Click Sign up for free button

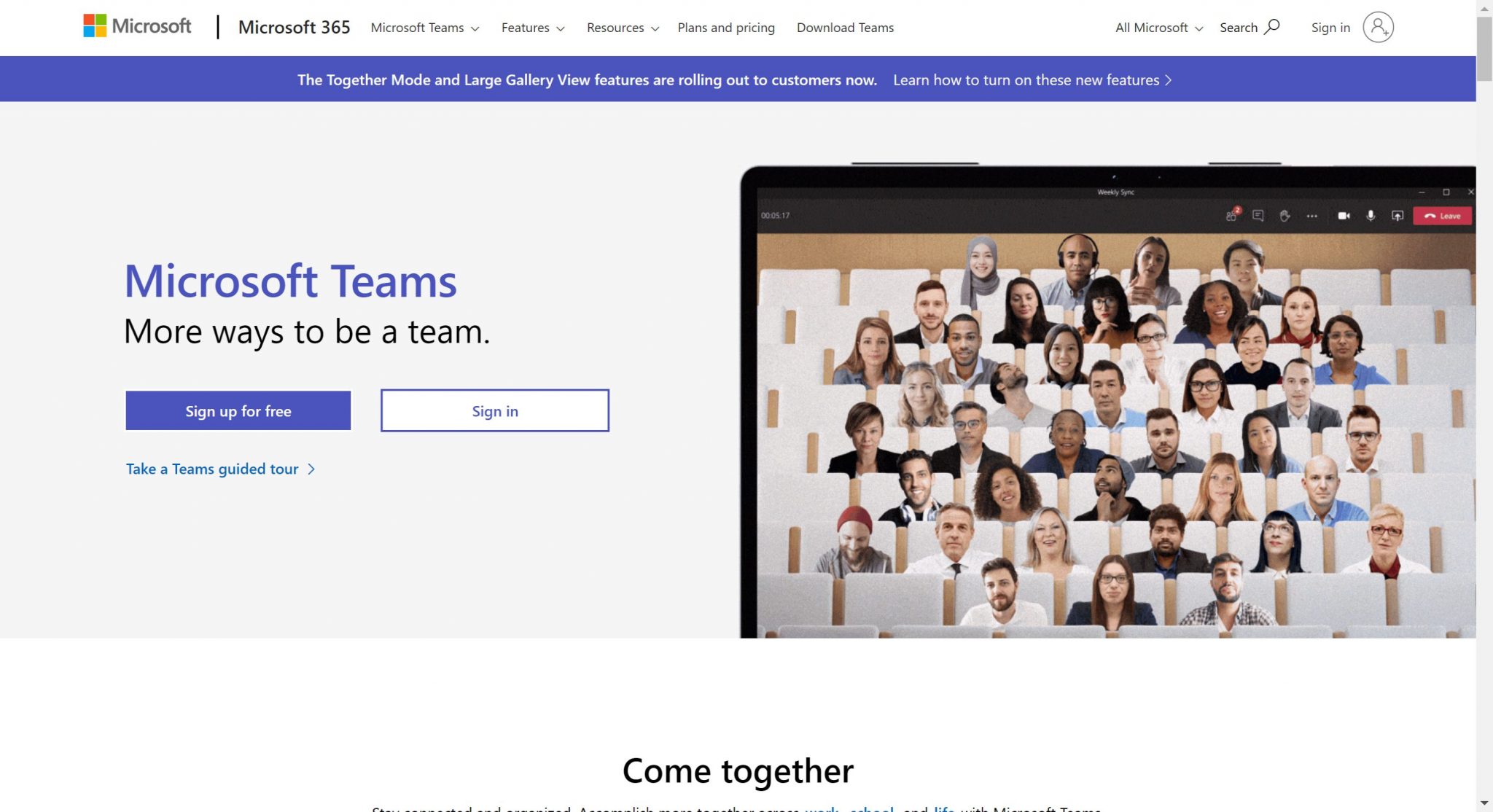pos(238,410)
